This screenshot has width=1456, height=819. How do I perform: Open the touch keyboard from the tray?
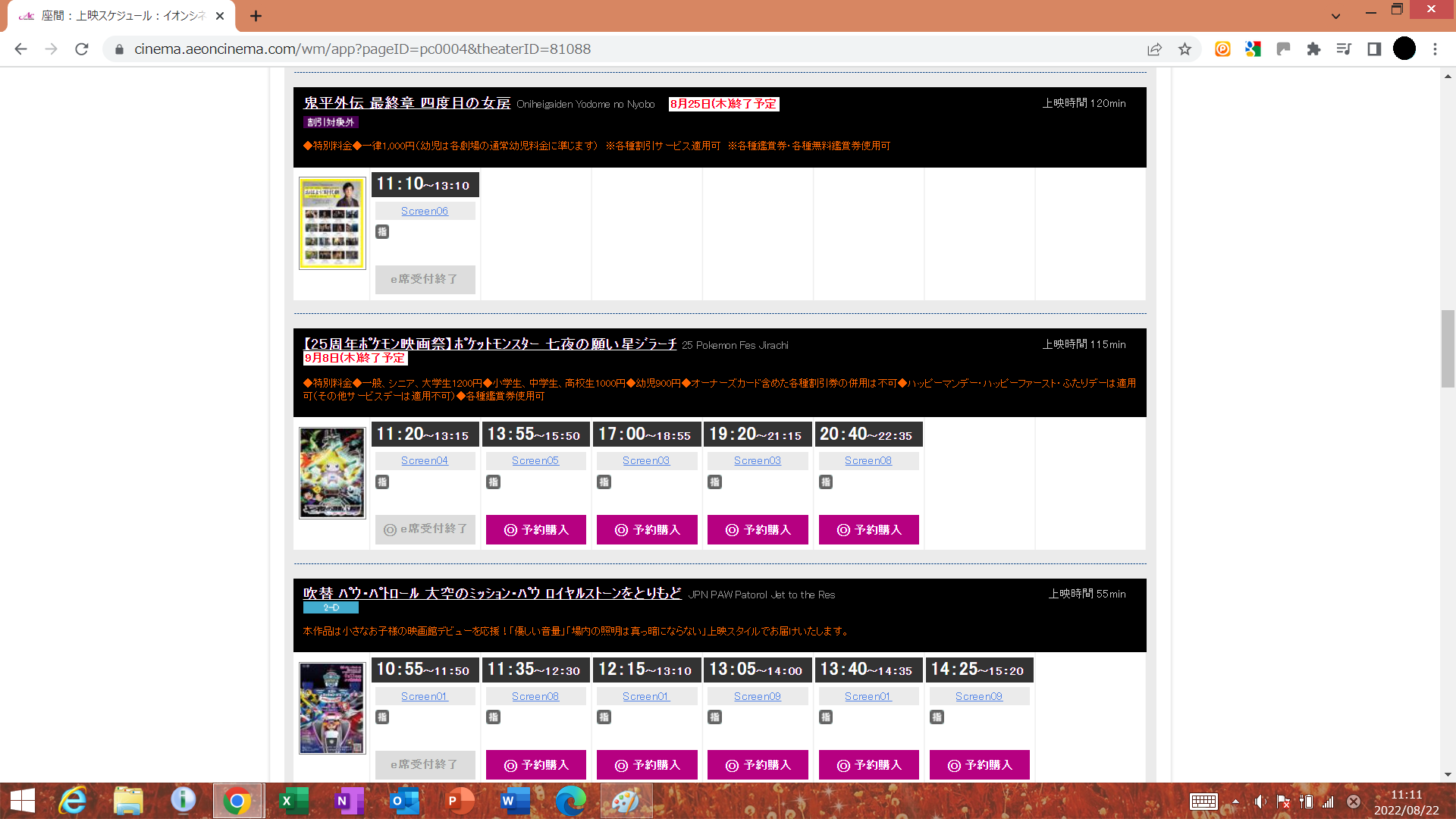[x=1203, y=802]
